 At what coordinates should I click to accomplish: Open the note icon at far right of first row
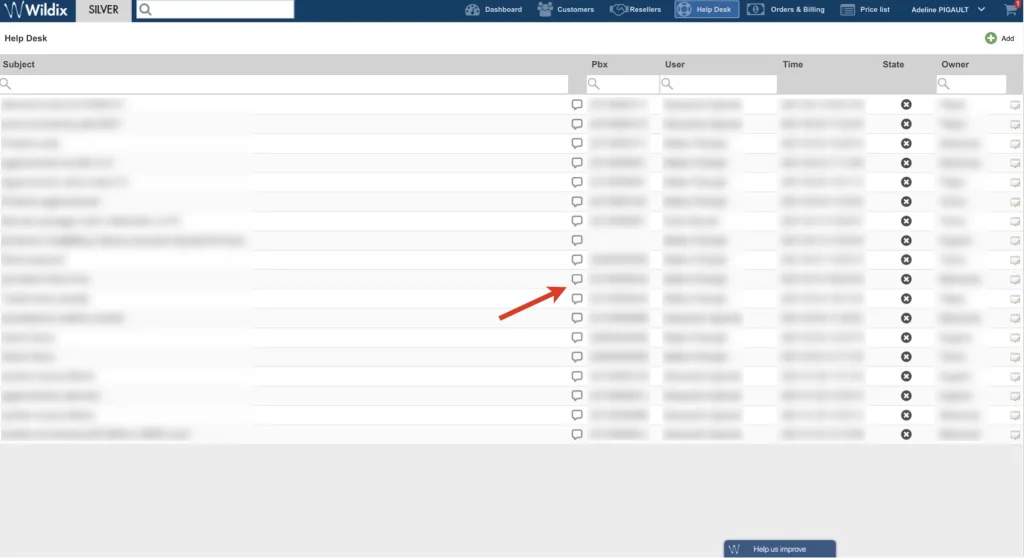(1015, 104)
